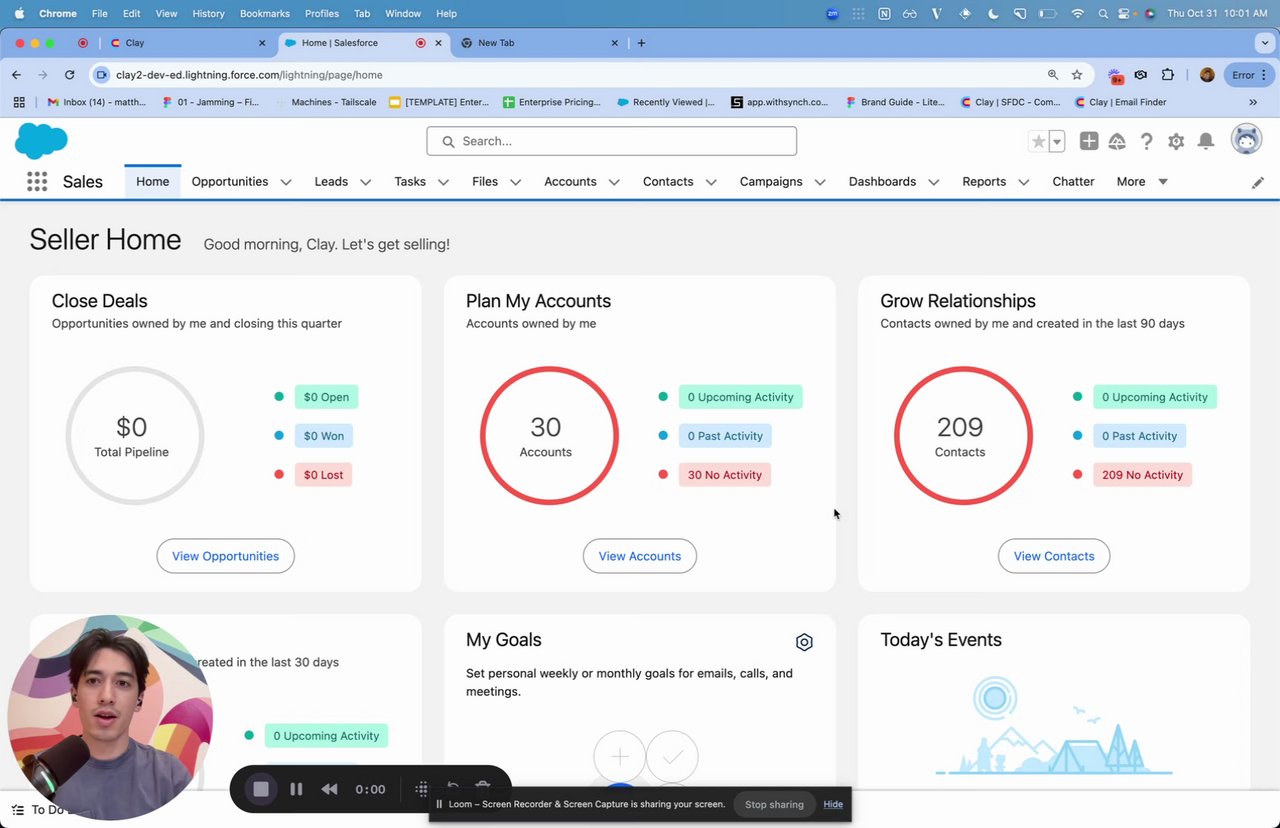
Task: Open Chrome's History menu
Action: (x=208, y=14)
